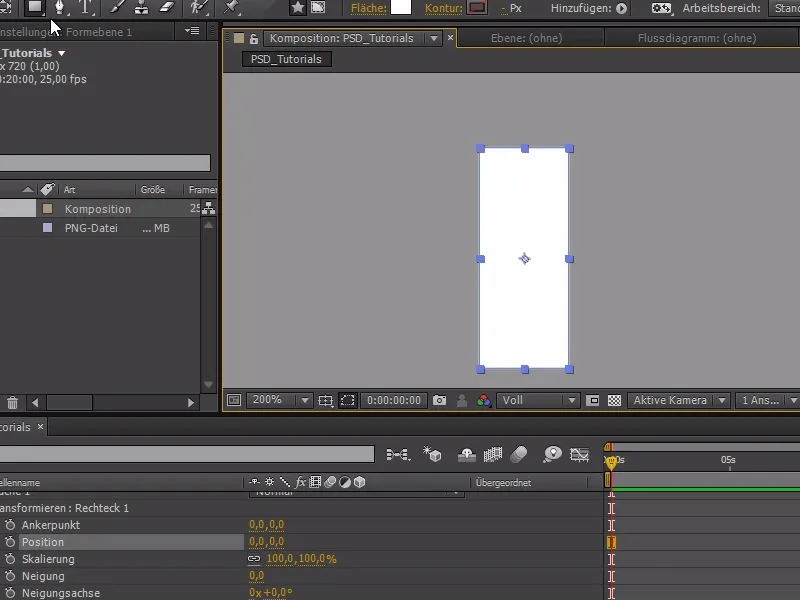Toggle region of interest
The width and height of the screenshot is (800, 600).
592,401
